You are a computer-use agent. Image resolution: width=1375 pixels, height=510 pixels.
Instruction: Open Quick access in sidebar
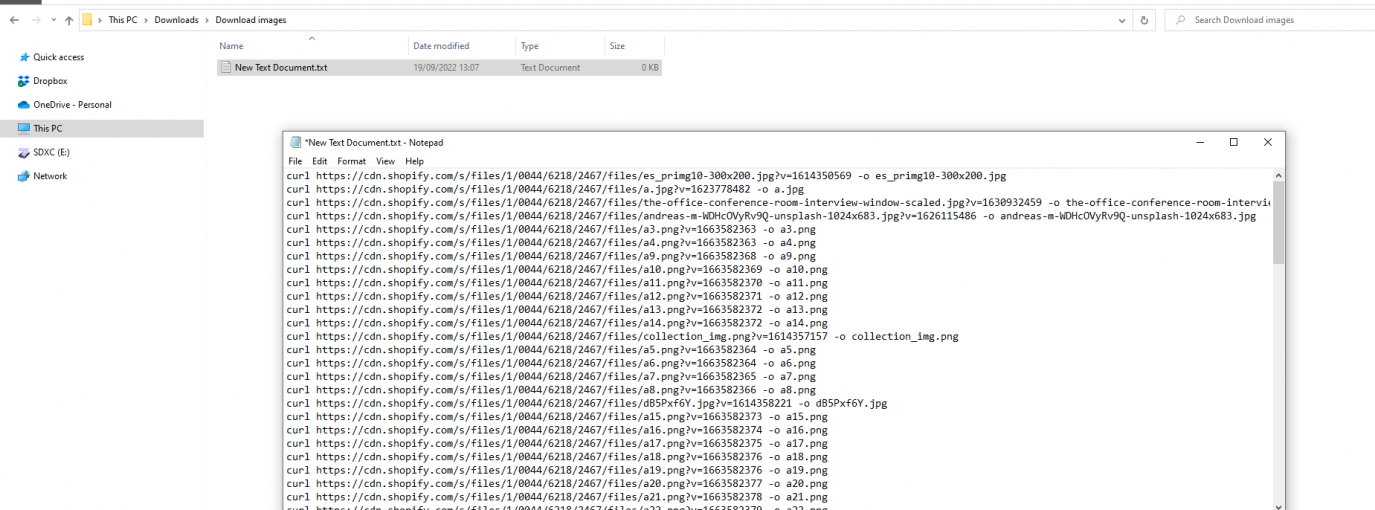pos(58,57)
